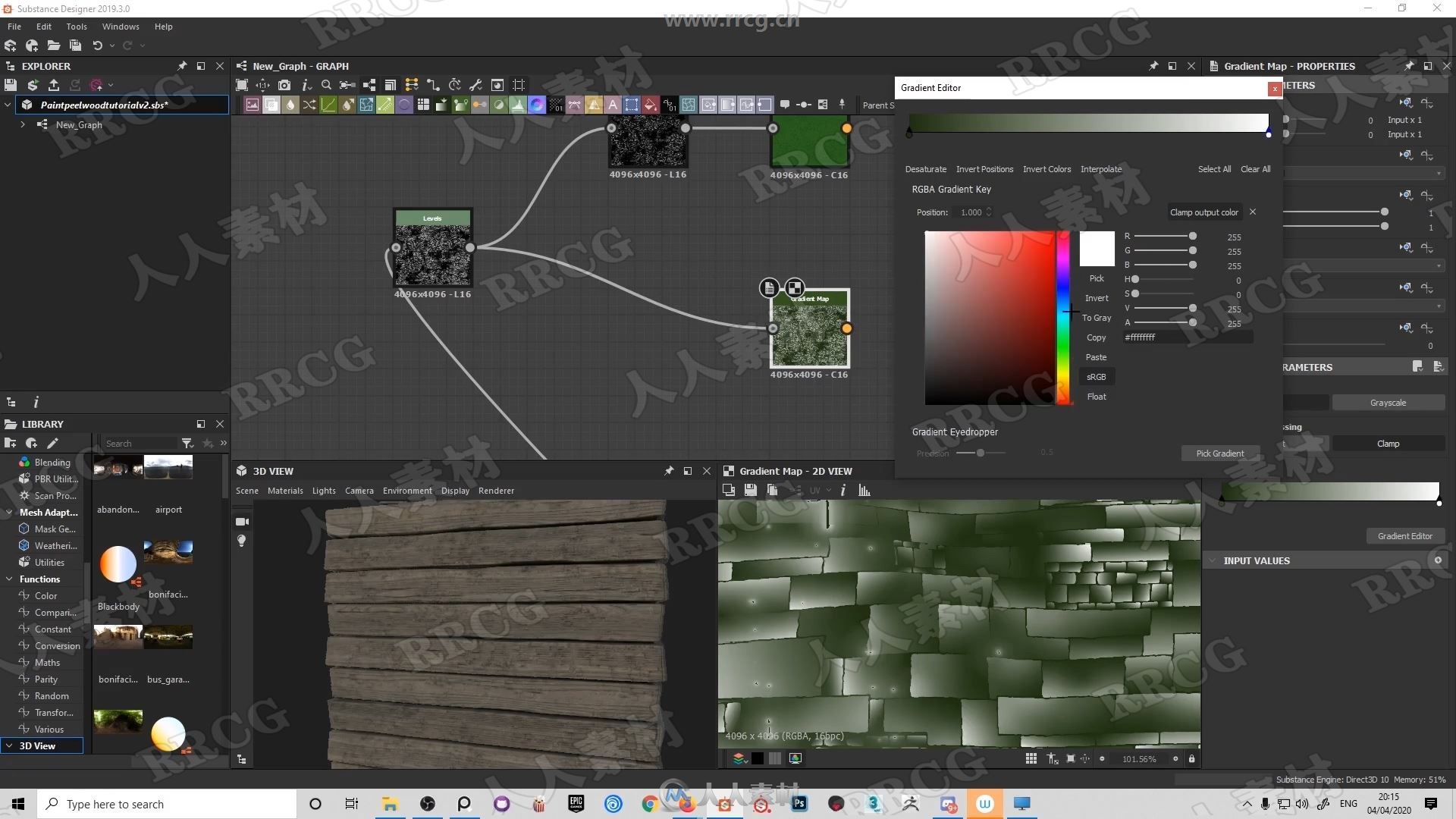
Task: Open the Materials menu in 3D View
Action: point(285,491)
